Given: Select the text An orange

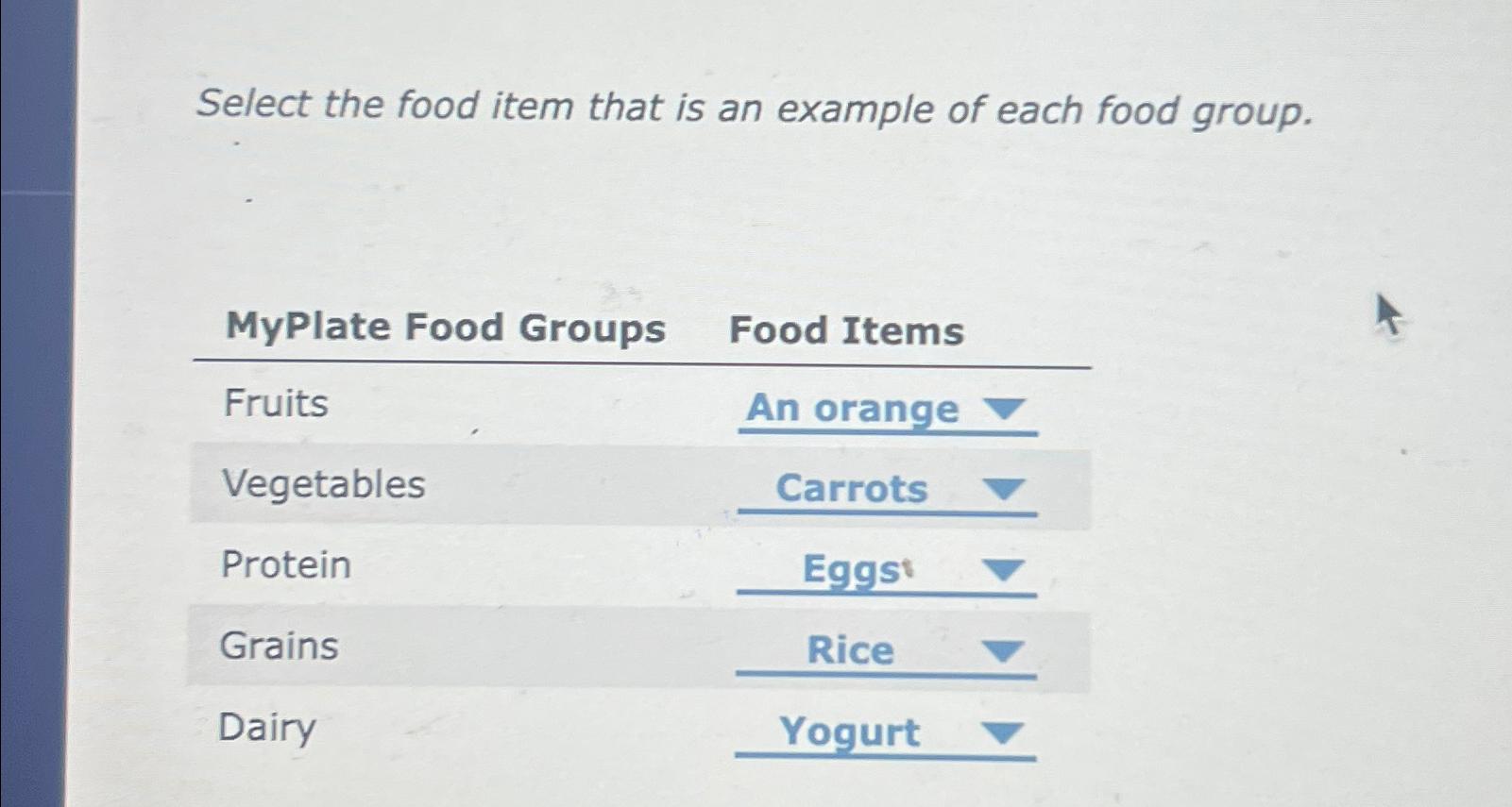Looking at the screenshot, I should [850, 408].
